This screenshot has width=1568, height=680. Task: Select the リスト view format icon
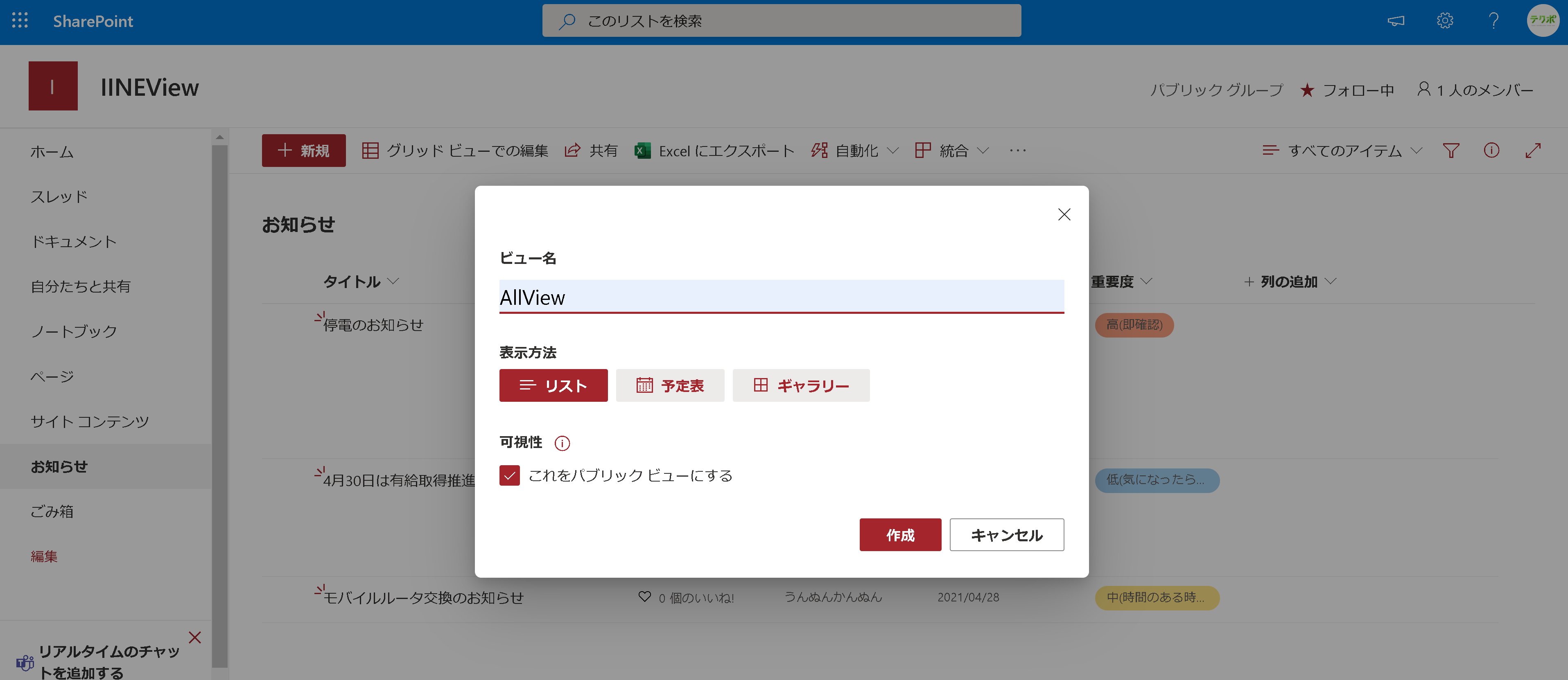click(x=553, y=385)
